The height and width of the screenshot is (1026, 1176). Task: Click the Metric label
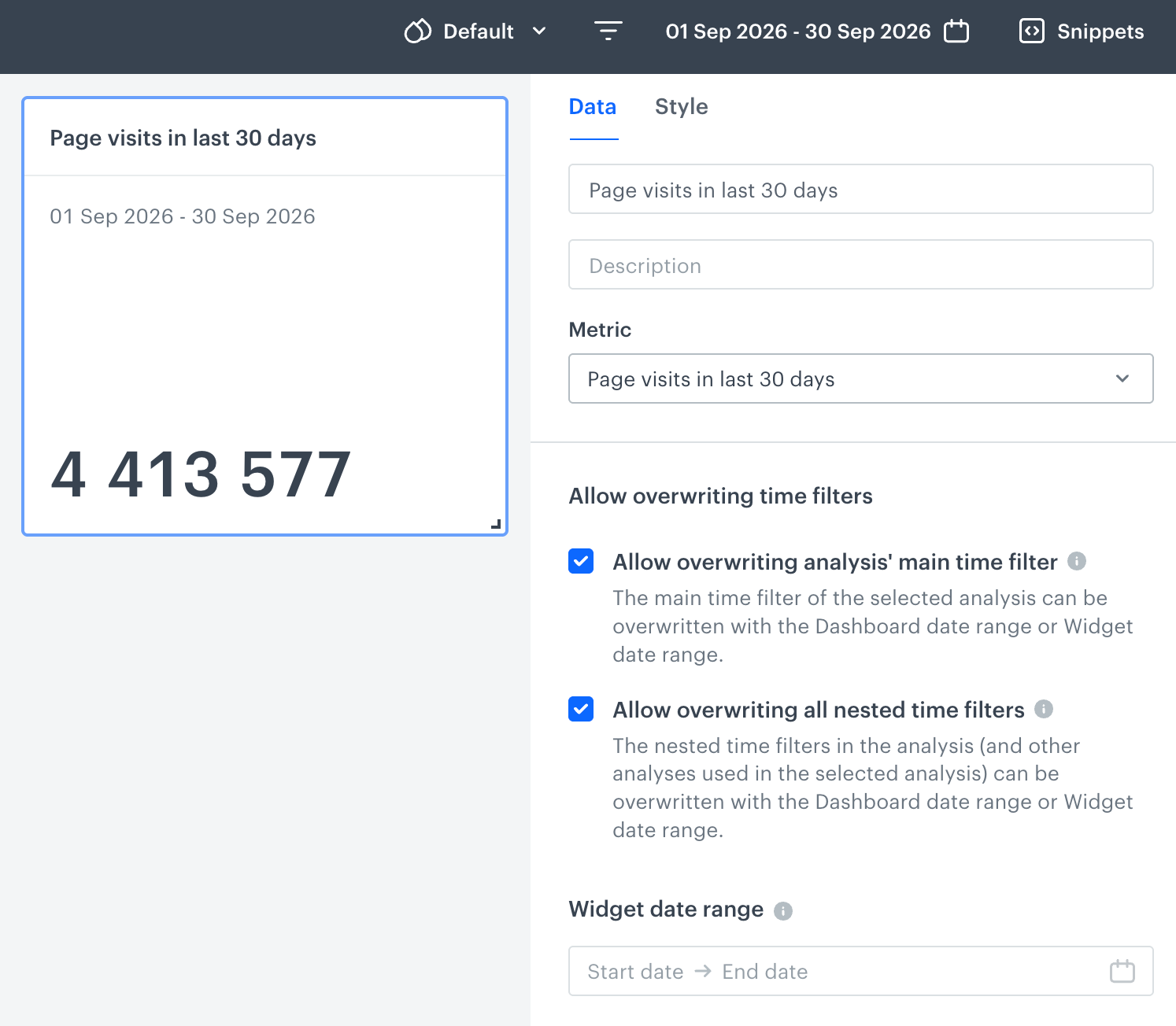point(600,330)
